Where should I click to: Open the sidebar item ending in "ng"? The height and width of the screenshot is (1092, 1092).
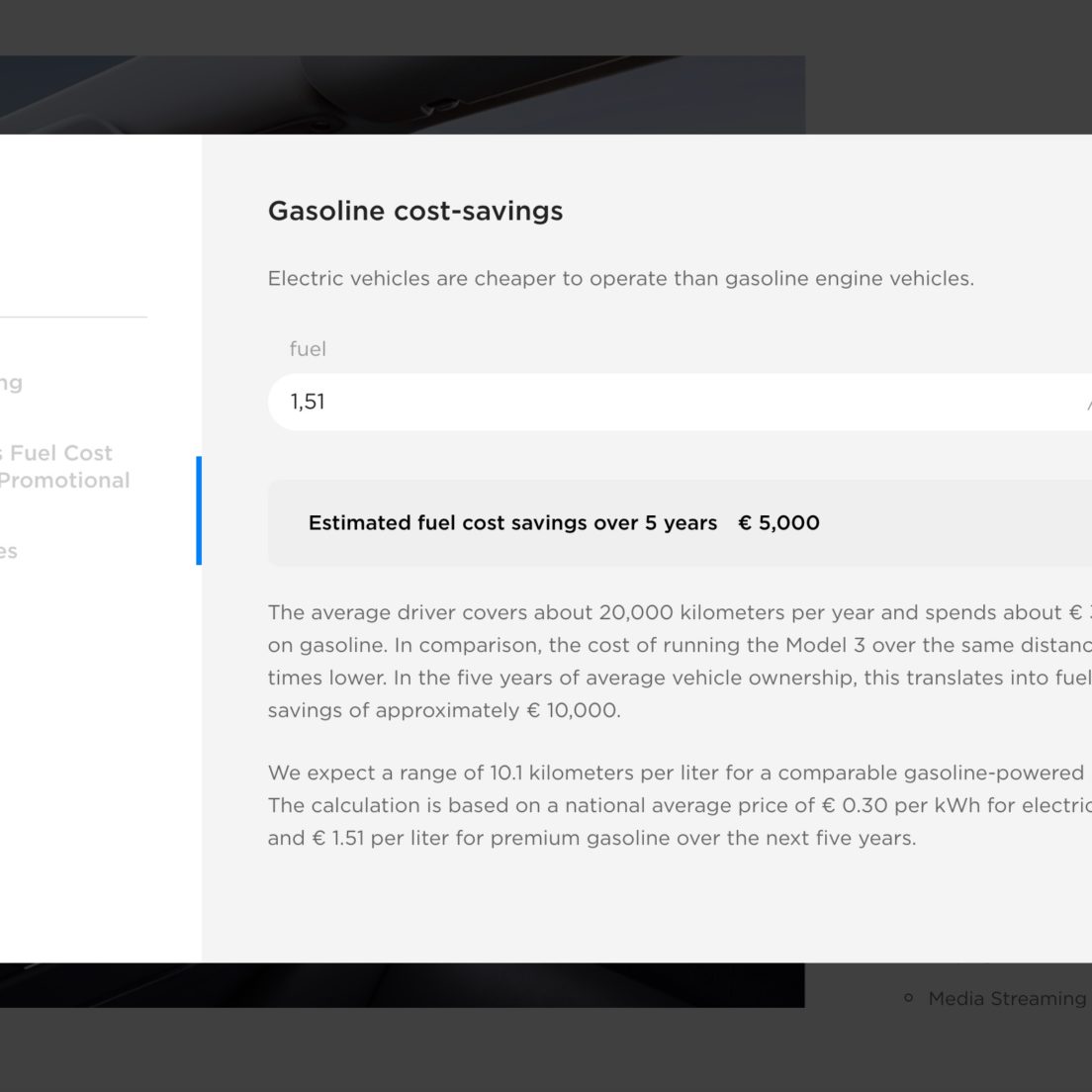(11, 383)
